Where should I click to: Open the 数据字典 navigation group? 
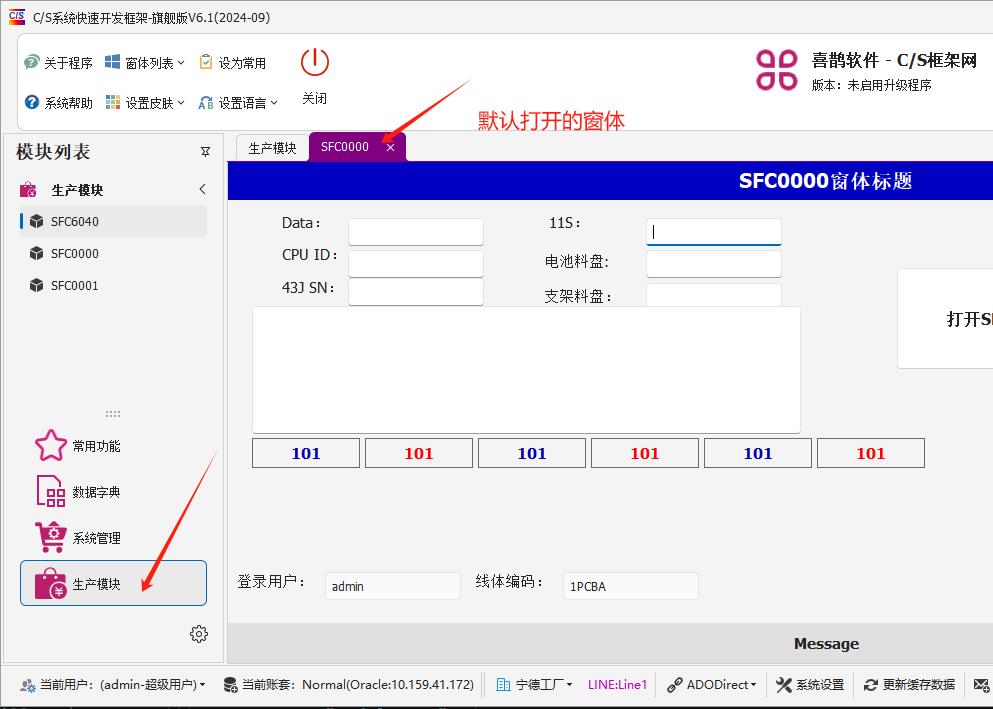(50, 492)
